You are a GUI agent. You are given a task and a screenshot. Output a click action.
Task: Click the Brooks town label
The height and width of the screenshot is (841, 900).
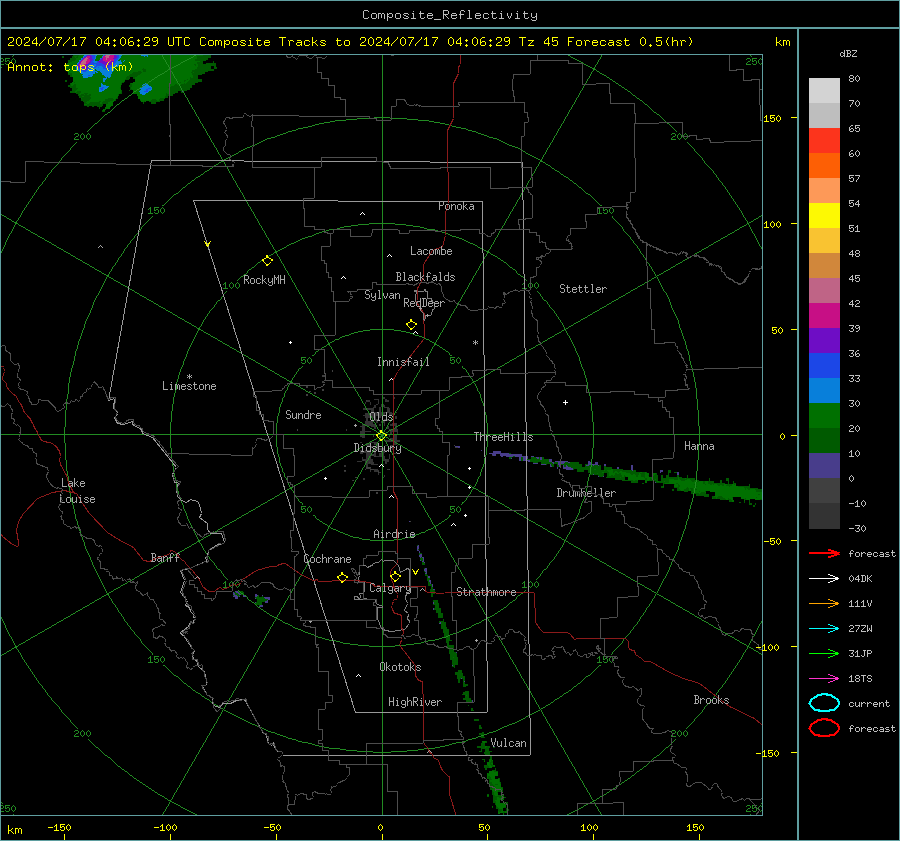(711, 700)
